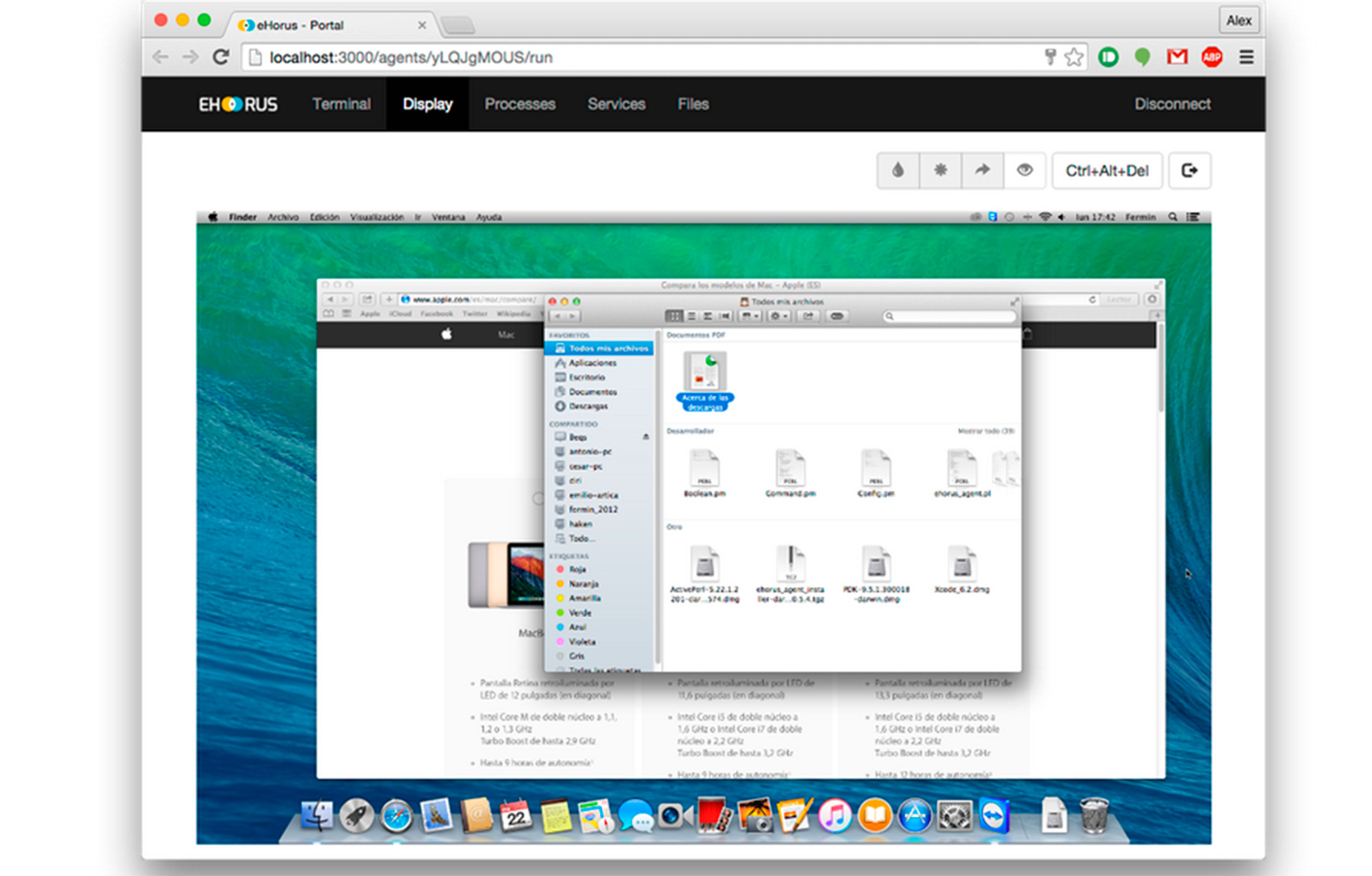Toggle the eye view-only icon
Viewport: 1372px width, 876px height.
1025,170
